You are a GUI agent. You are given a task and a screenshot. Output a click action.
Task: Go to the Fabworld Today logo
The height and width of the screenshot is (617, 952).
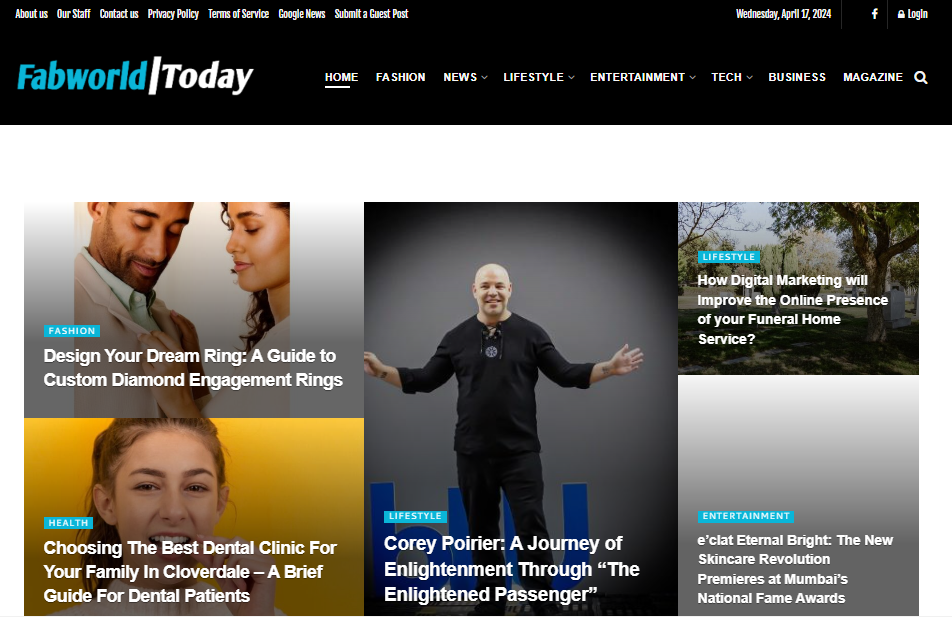point(135,77)
